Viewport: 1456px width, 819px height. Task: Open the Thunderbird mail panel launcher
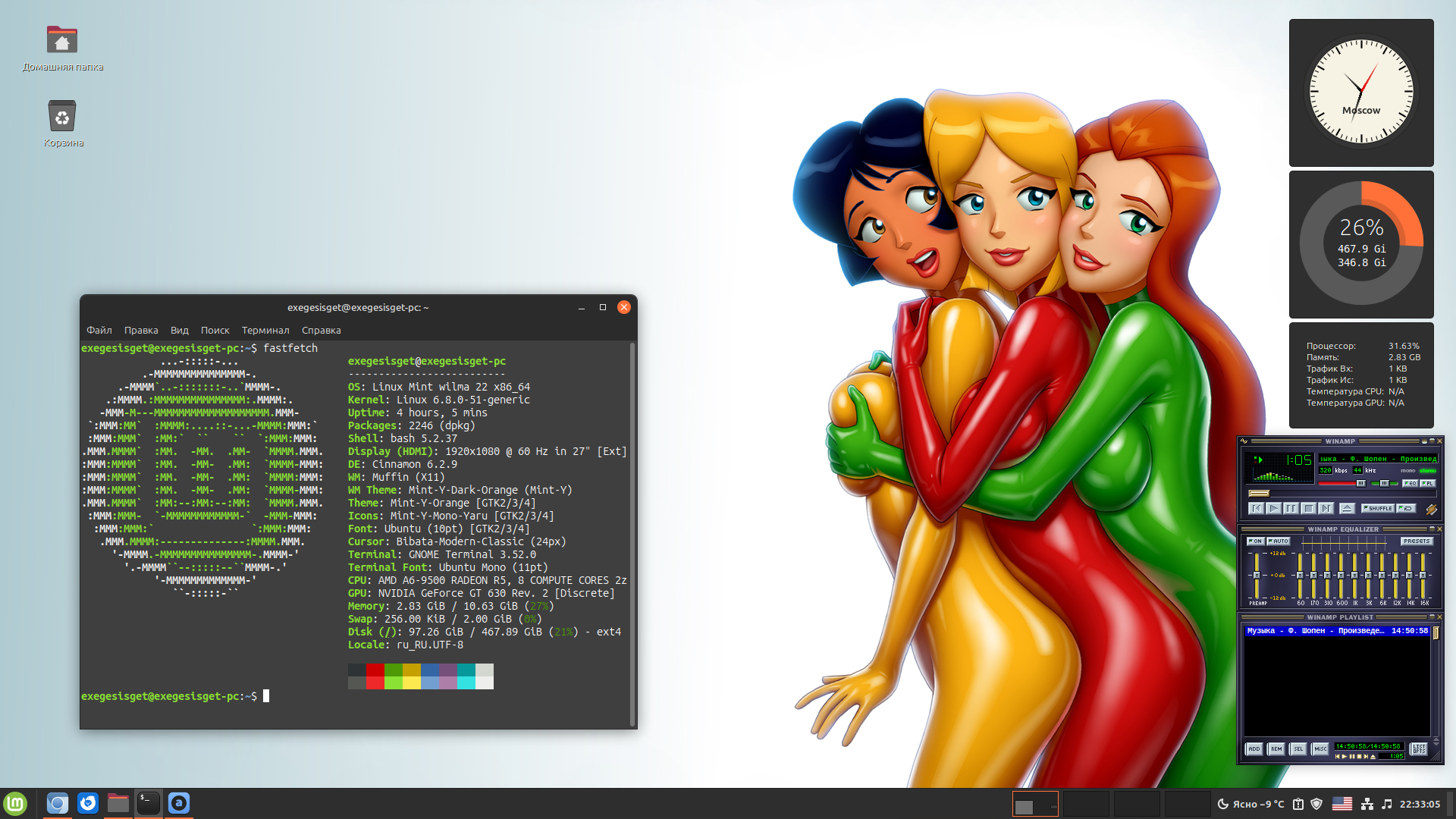click(x=88, y=803)
